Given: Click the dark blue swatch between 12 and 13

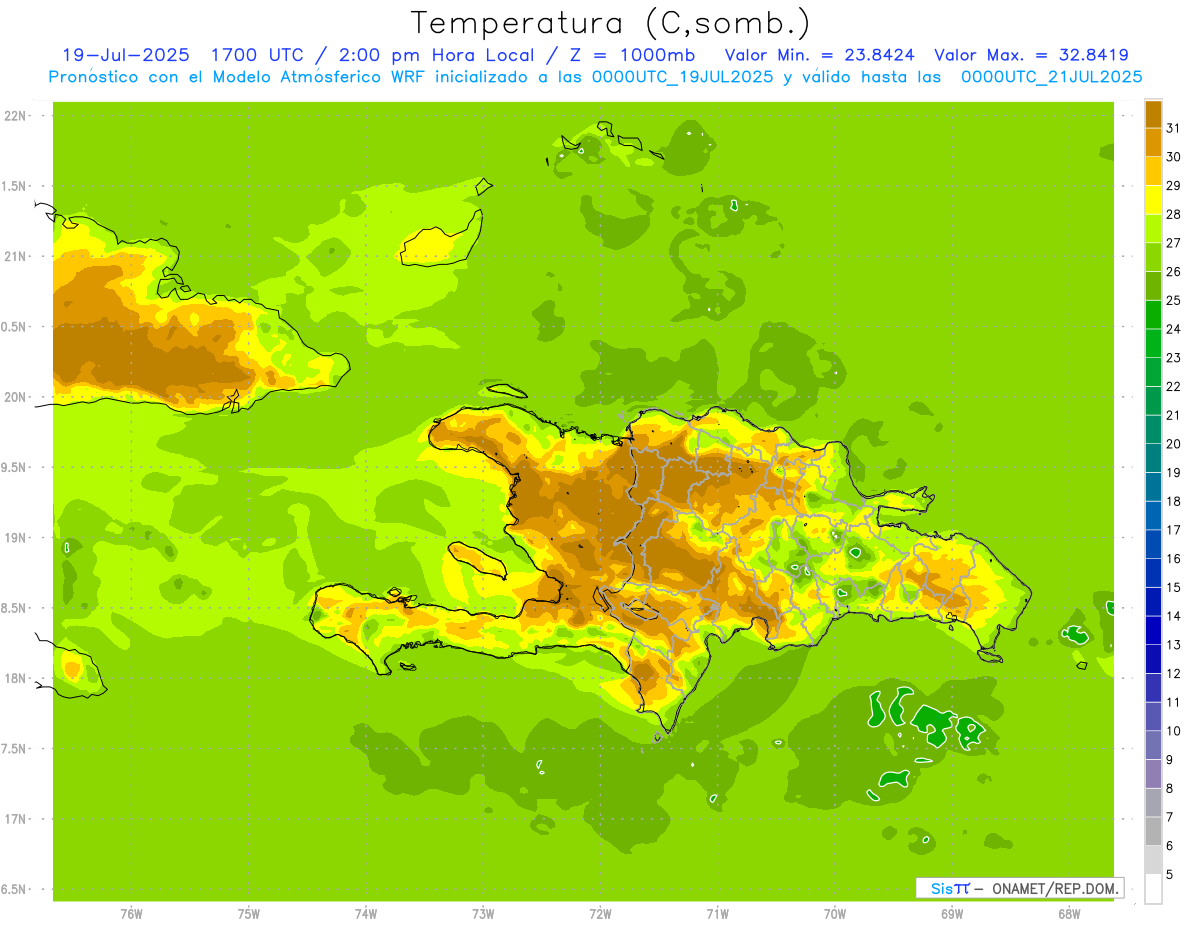Looking at the screenshot, I should pyautogui.click(x=1153, y=659).
